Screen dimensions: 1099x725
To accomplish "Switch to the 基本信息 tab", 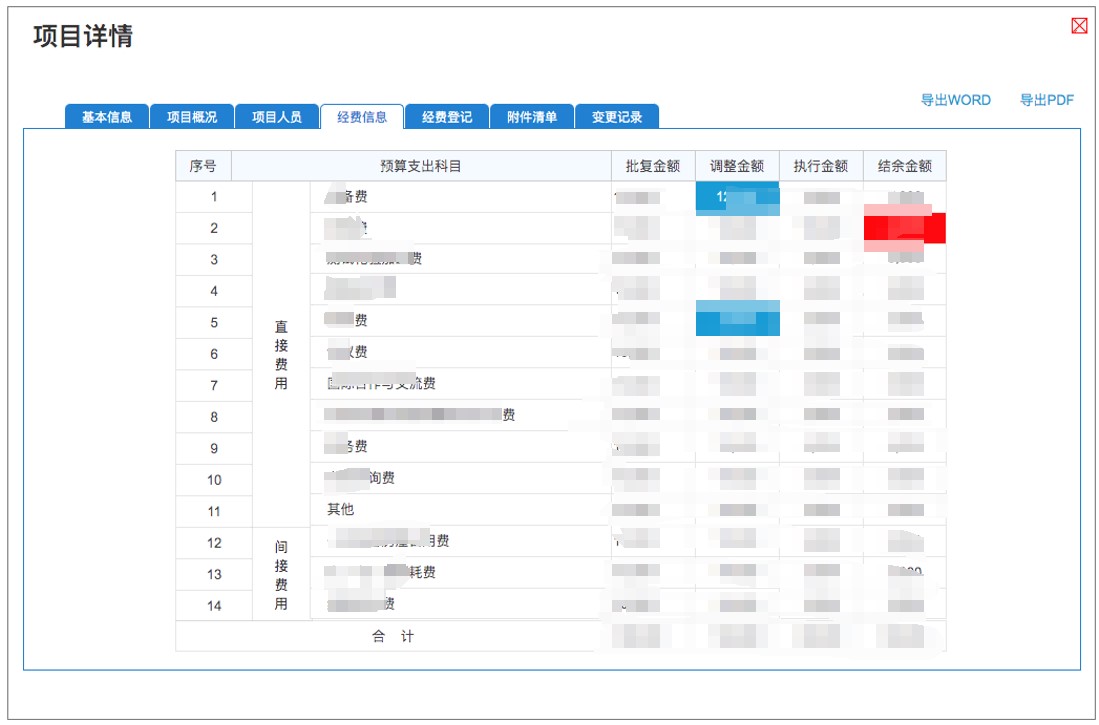I will pos(107,116).
